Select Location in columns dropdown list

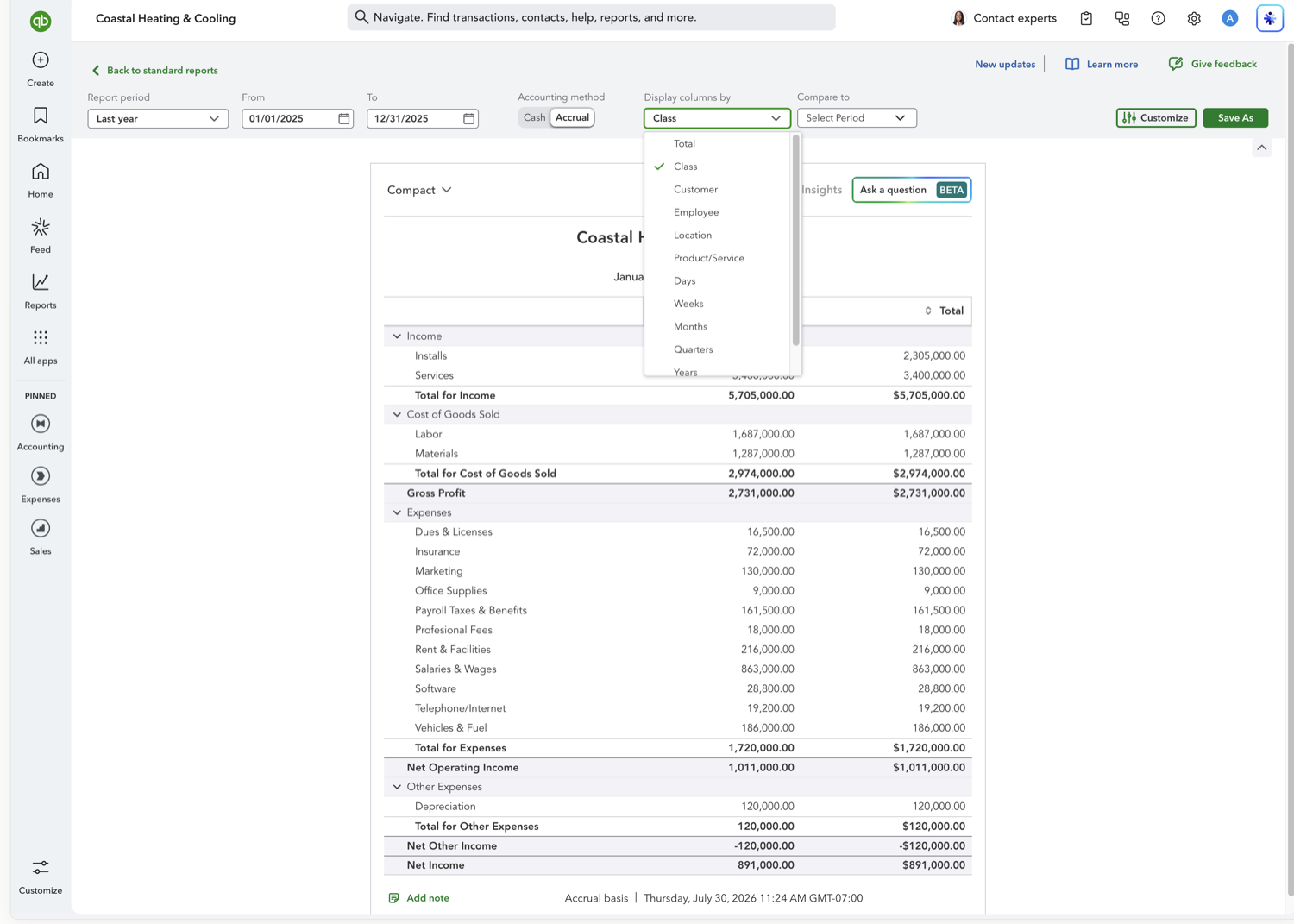coord(717,235)
